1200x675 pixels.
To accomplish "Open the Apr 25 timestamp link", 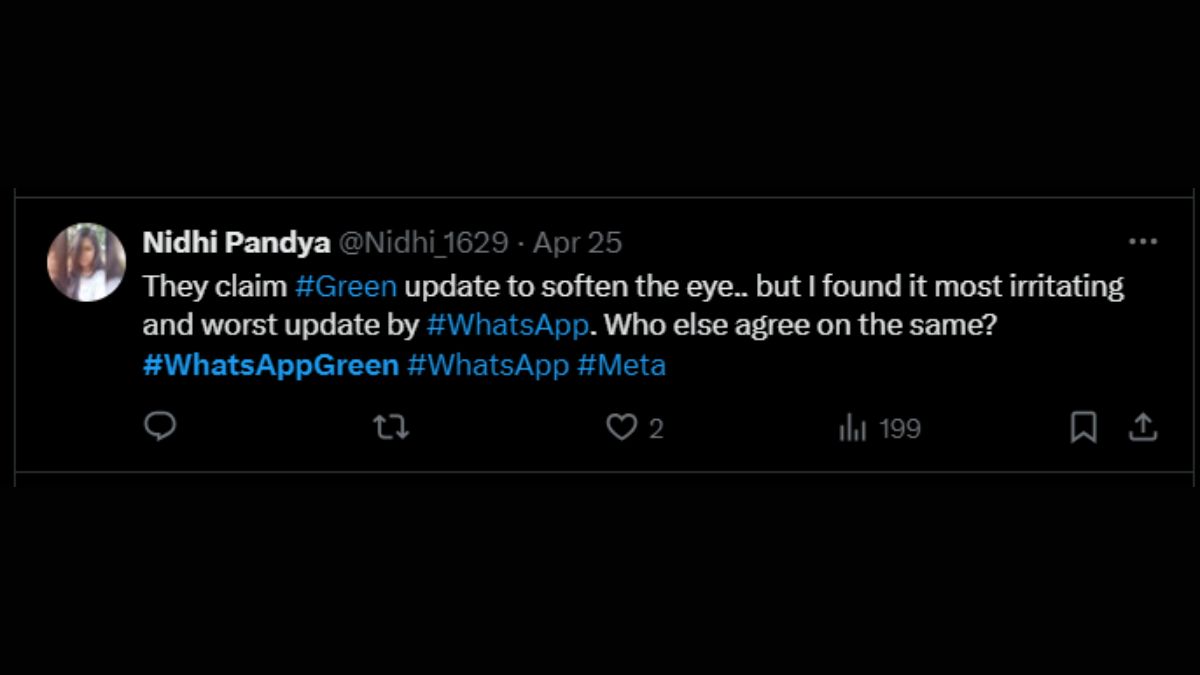I will click(x=577, y=242).
